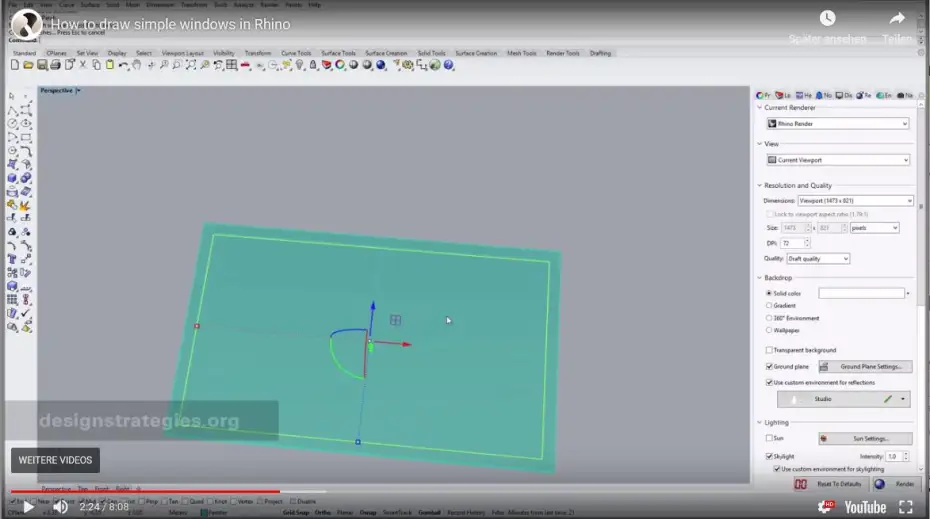Collapse the Resolution and Quality section
The height and width of the screenshot is (519, 930).
click(760, 185)
